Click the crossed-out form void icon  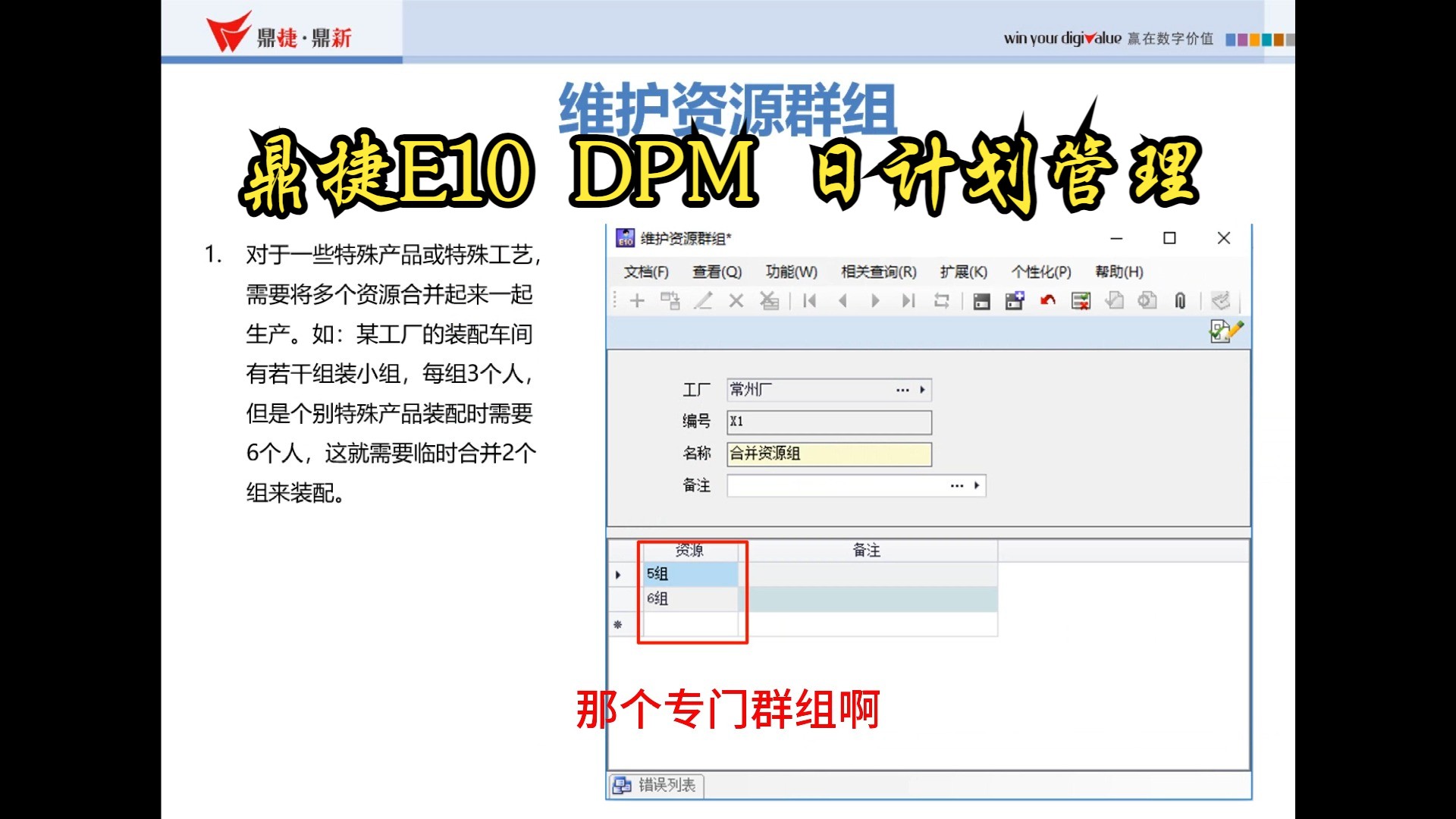[x=770, y=301]
